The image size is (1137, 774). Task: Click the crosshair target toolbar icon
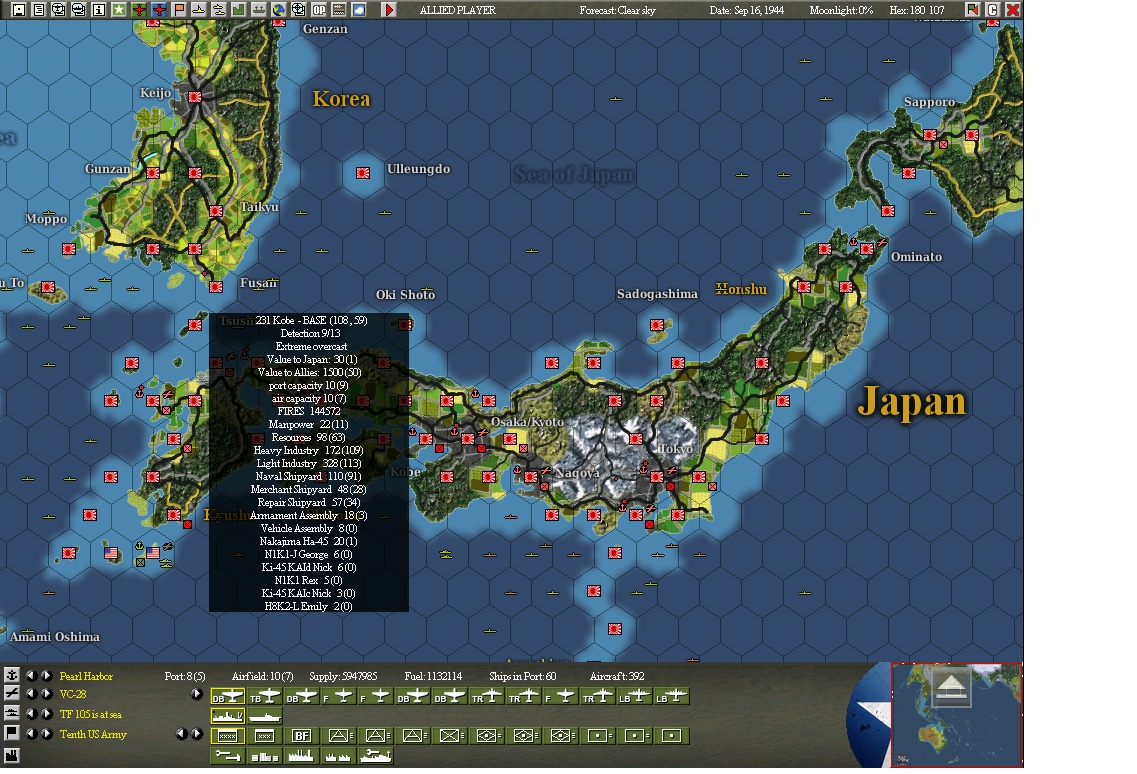pyautogui.click(x=299, y=9)
